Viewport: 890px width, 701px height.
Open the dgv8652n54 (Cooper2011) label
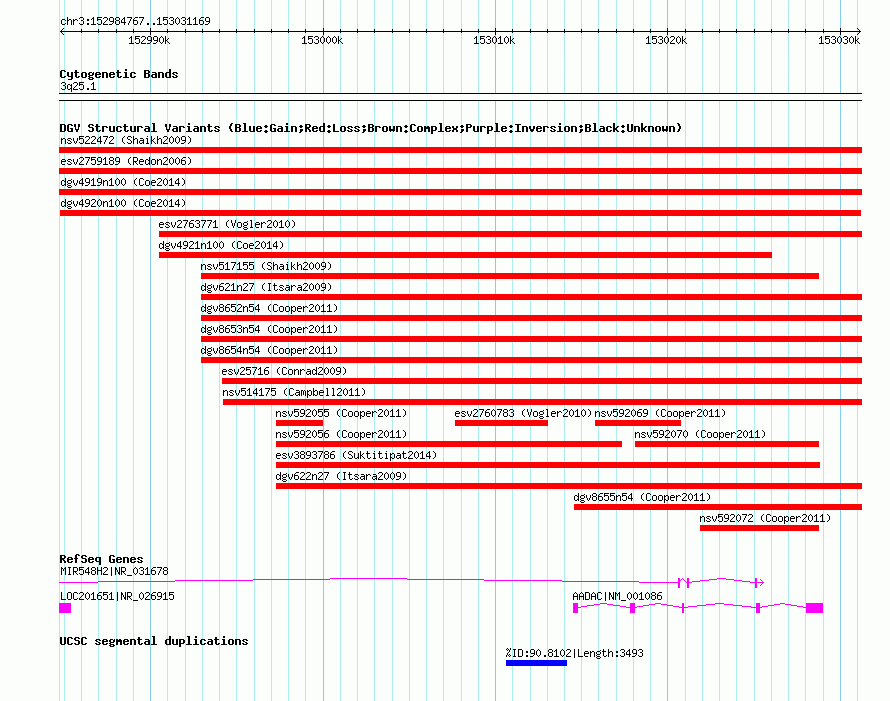(269, 308)
